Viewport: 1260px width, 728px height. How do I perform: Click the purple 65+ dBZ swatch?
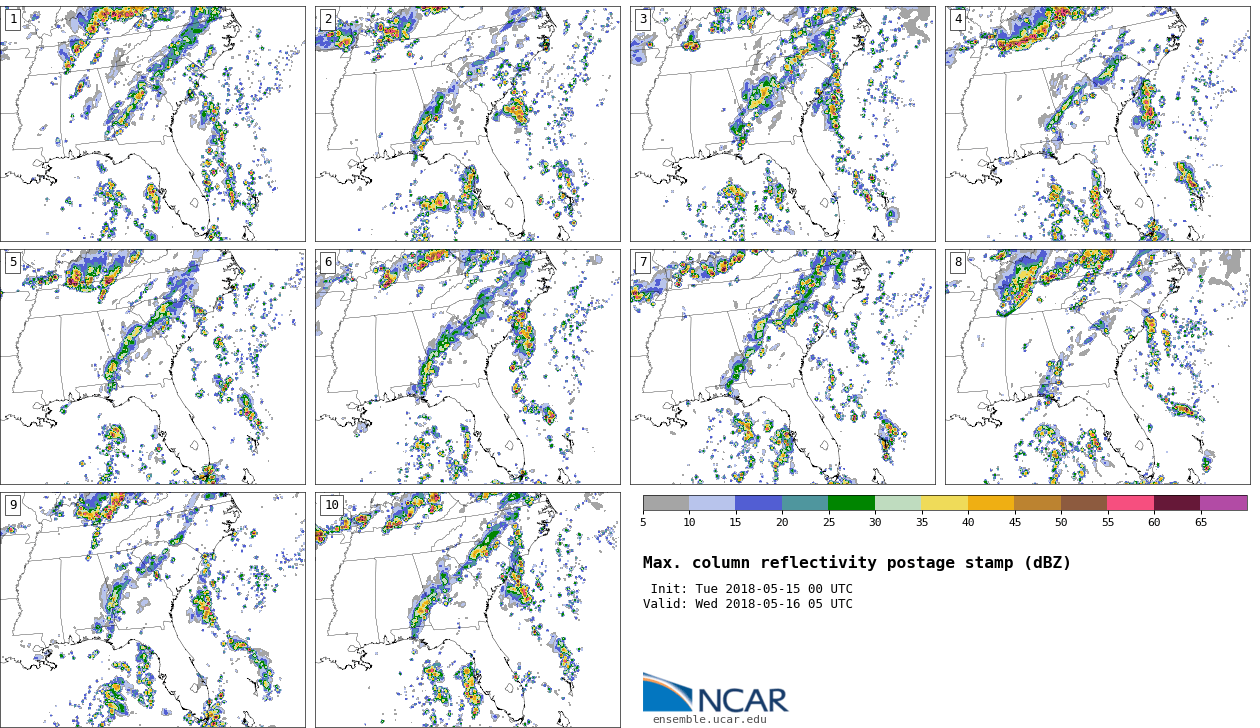tap(1223, 503)
